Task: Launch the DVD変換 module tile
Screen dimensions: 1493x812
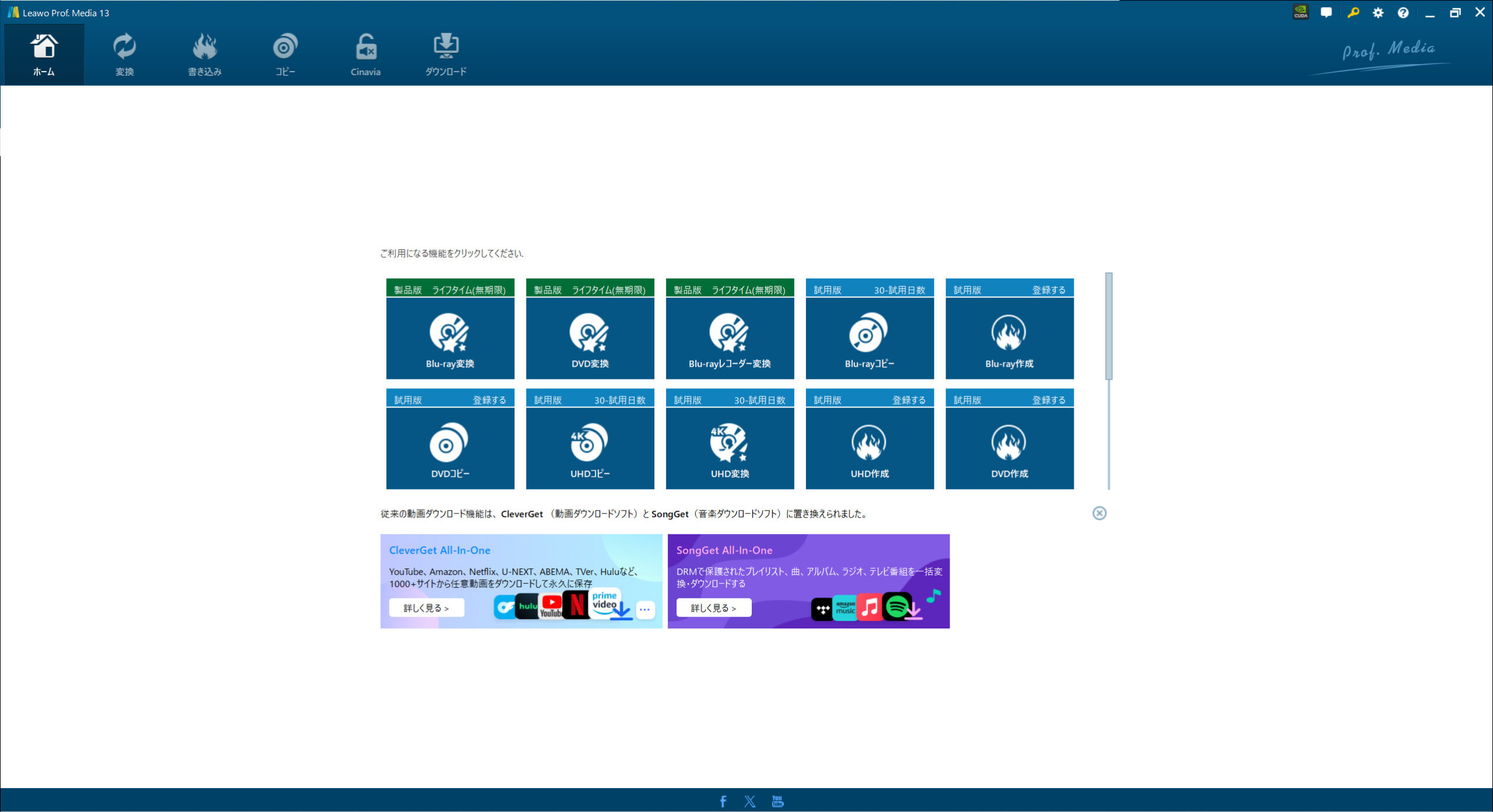Action: pos(590,338)
